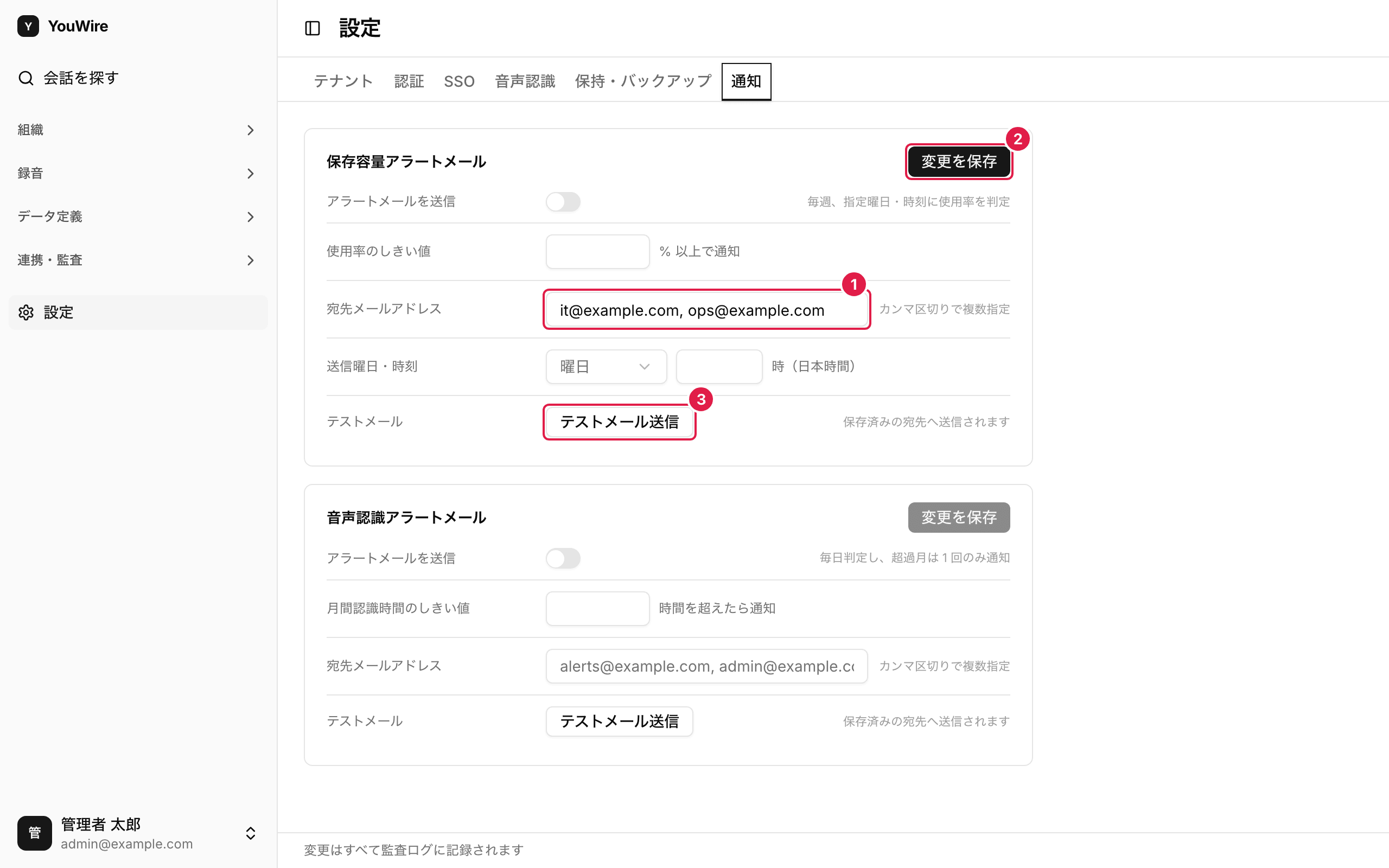1389x868 pixels.
Task: Send test mail for speech recognition alert
Action: click(x=619, y=722)
